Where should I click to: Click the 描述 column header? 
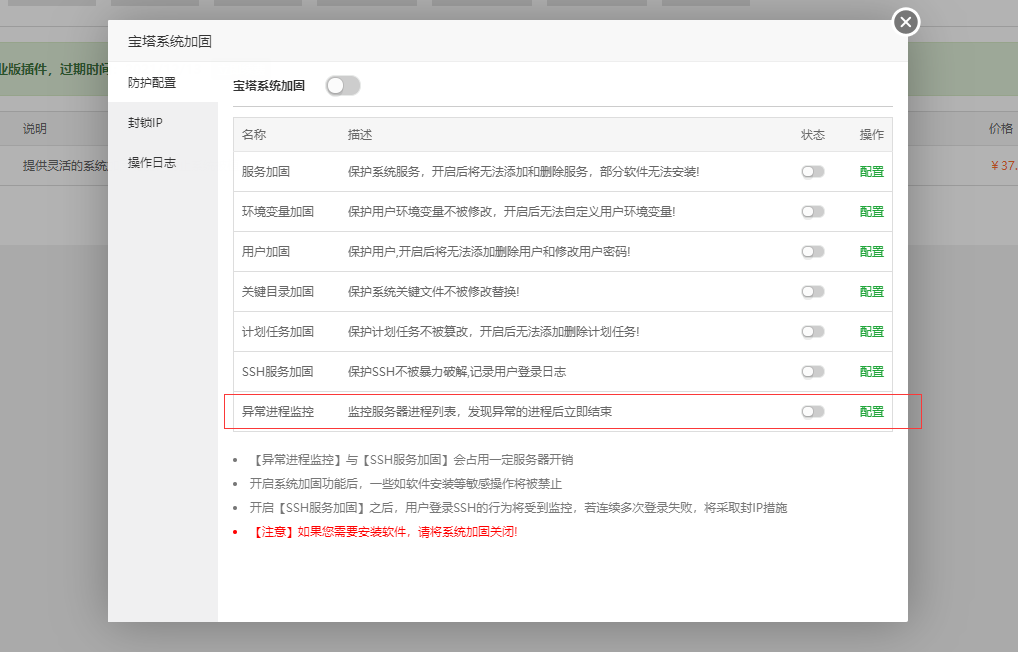coord(360,135)
